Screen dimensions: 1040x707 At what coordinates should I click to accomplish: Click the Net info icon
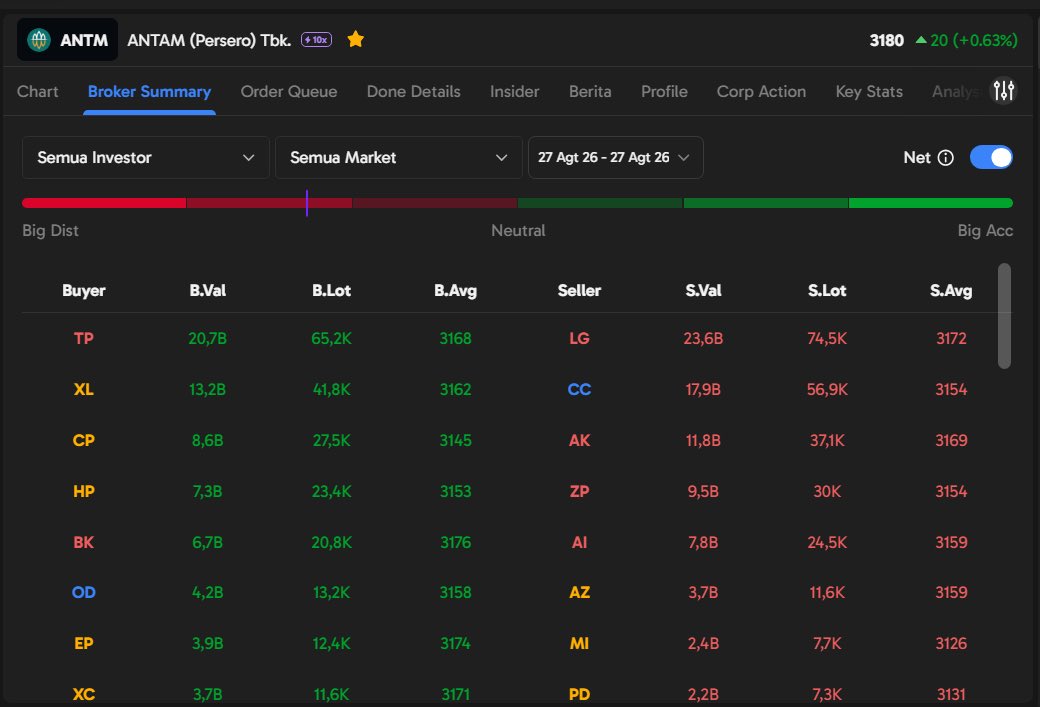(946, 158)
